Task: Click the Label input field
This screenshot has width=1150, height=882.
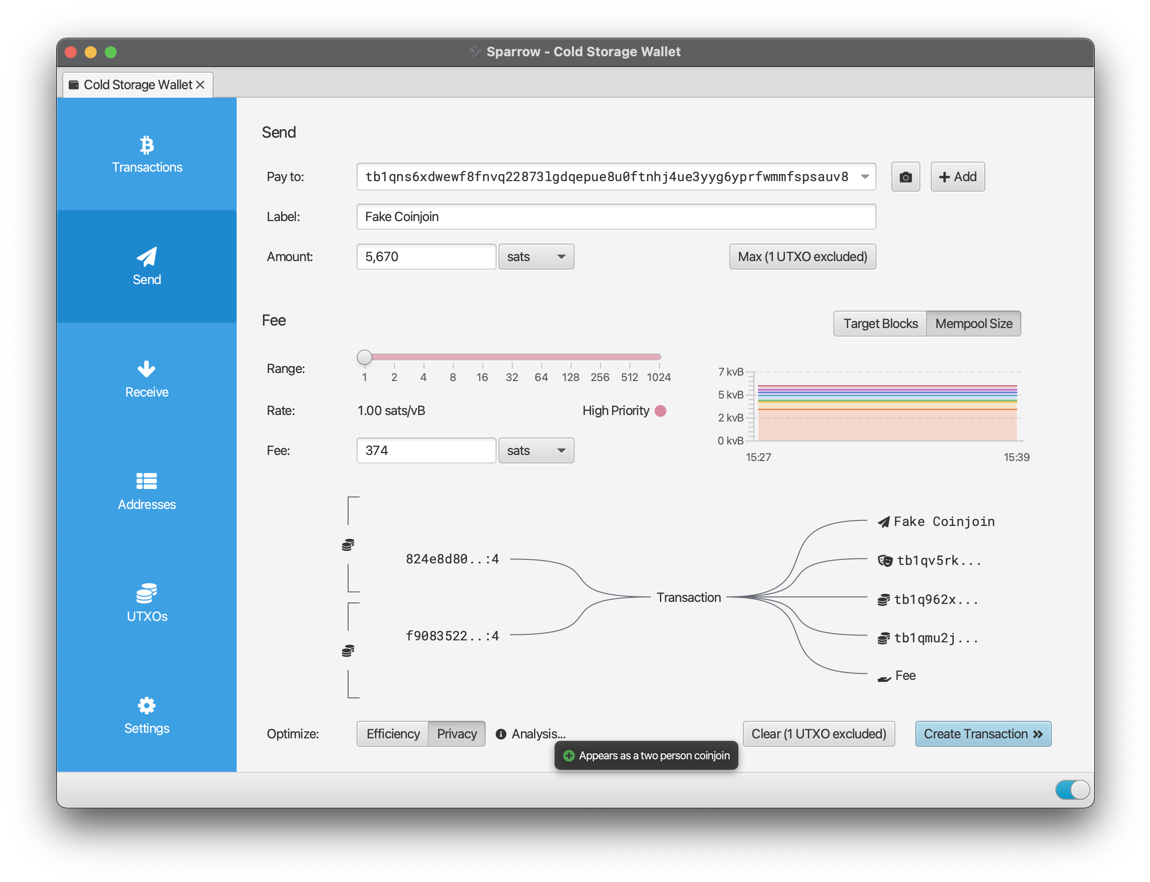Action: 616,217
